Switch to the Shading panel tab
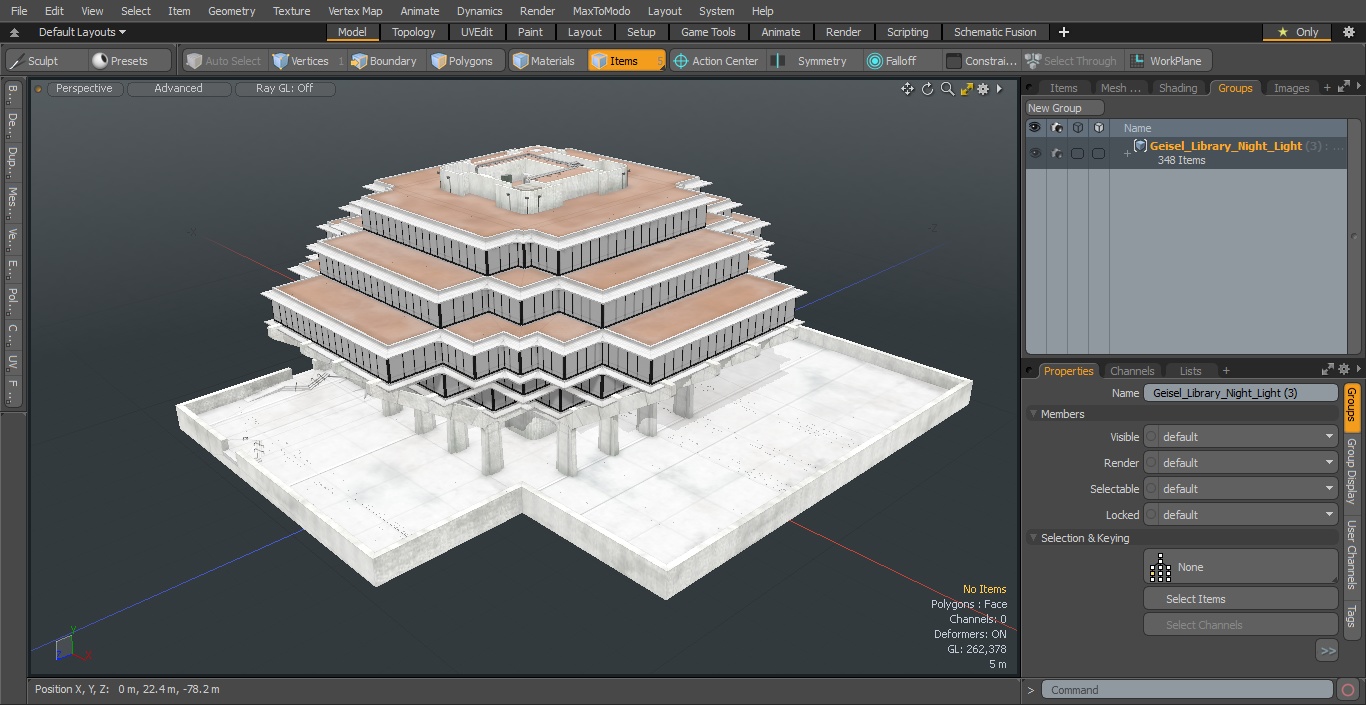Image resolution: width=1366 pixels, height=705 pixels. tap(1178, 88)
